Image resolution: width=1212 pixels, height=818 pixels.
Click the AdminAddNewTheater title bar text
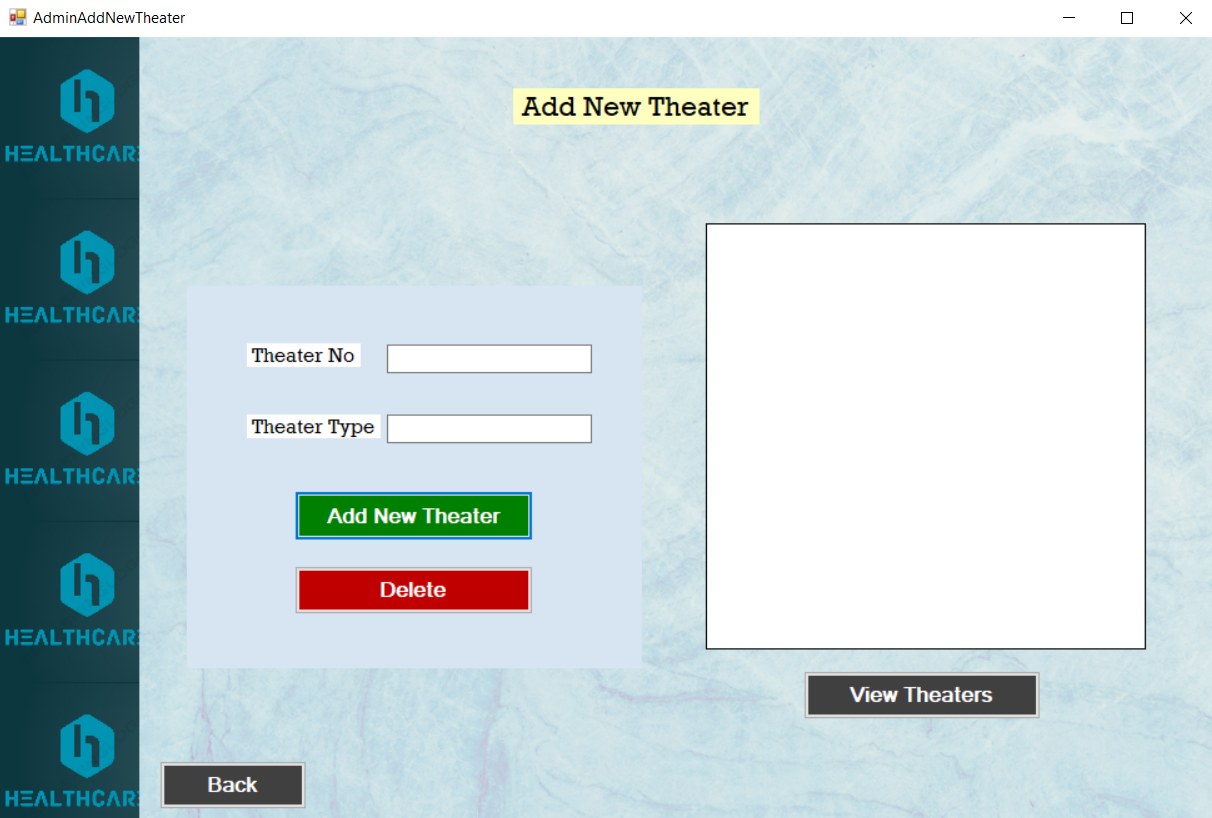[109, 18]
